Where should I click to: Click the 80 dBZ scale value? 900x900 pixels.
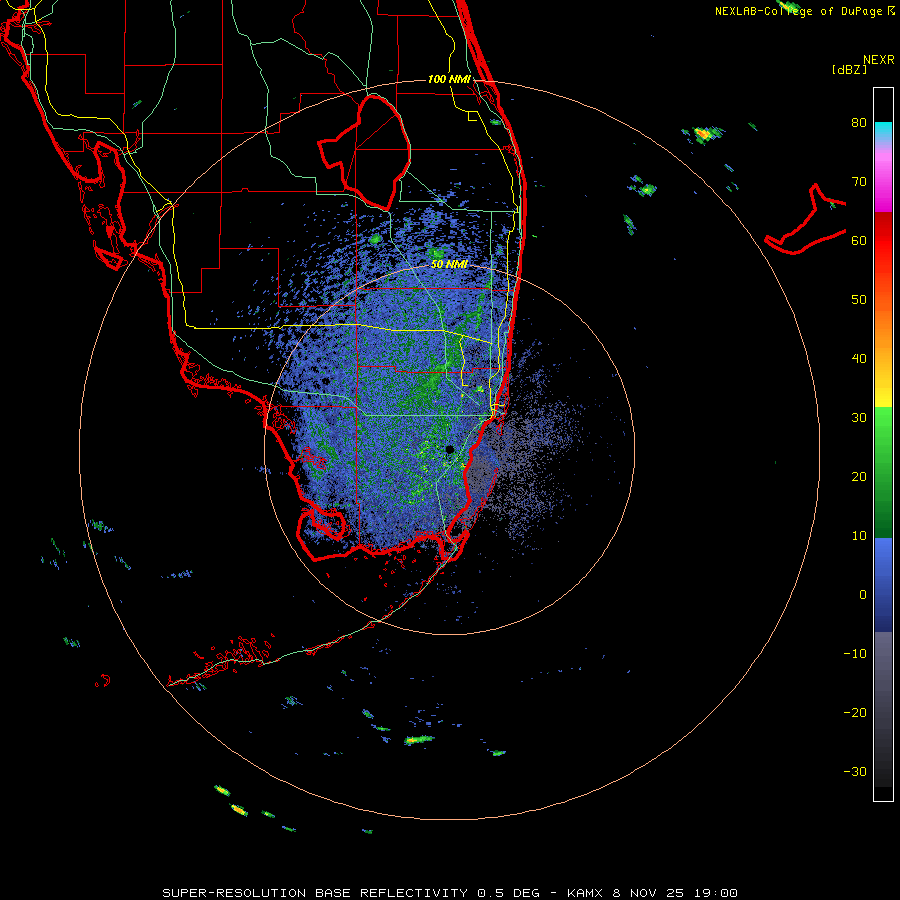click(859, 122)
